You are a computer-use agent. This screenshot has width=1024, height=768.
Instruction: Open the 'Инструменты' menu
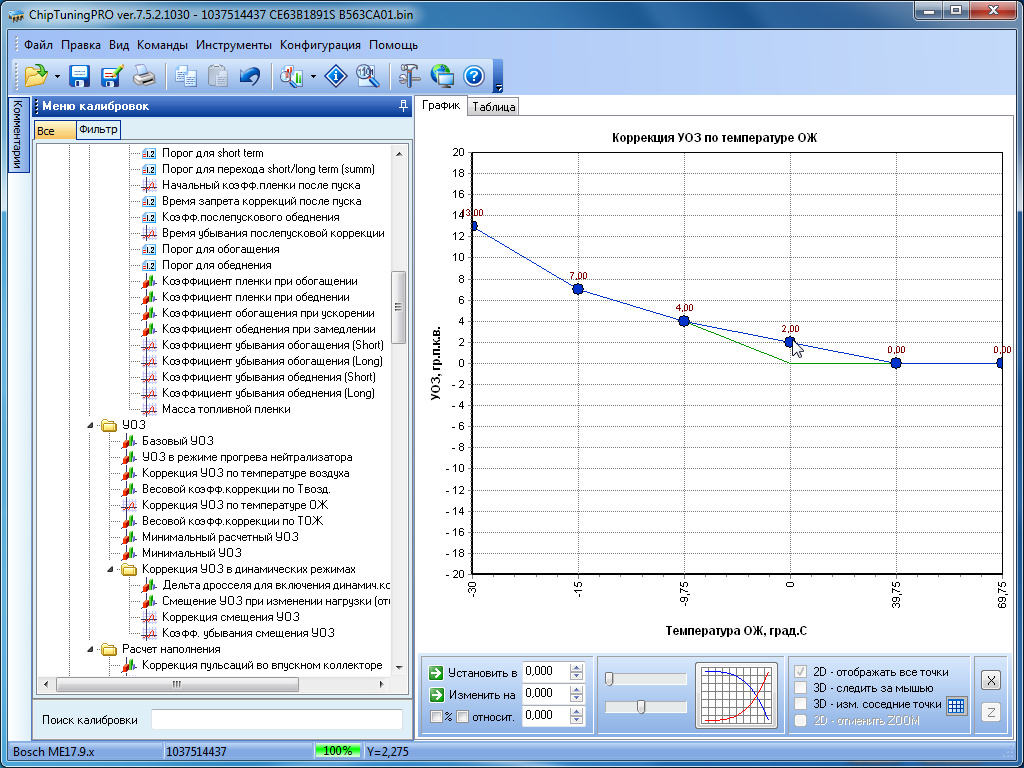[234, 45]
